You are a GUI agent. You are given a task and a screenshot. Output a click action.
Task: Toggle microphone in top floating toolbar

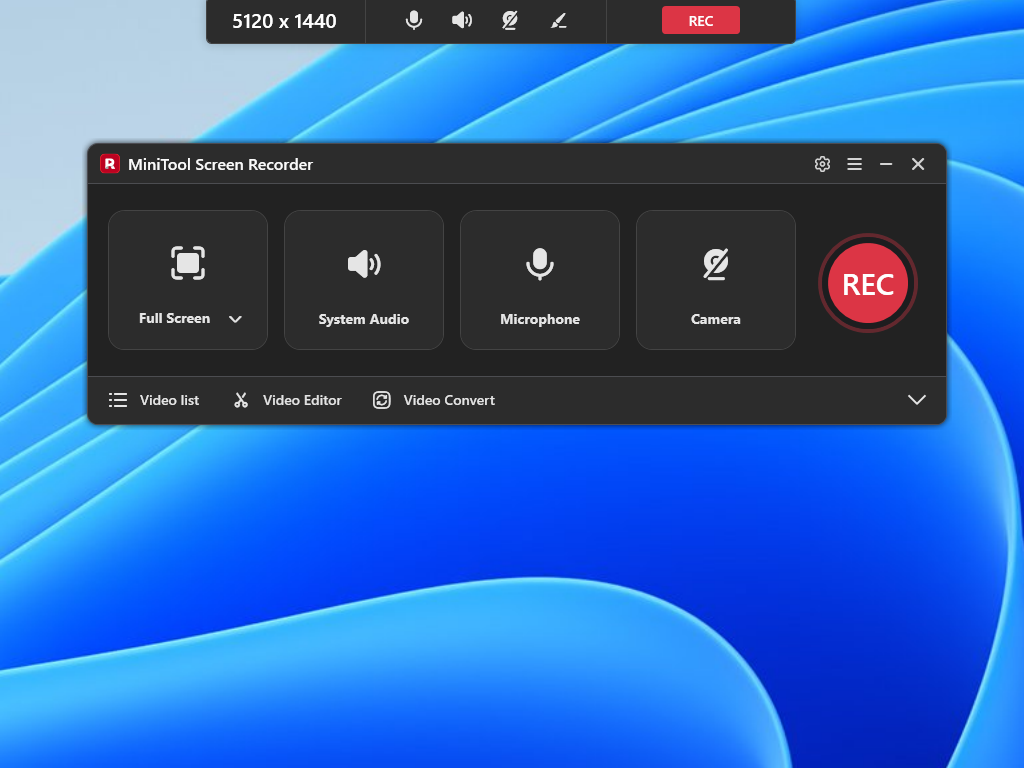[x=413, y=21]
